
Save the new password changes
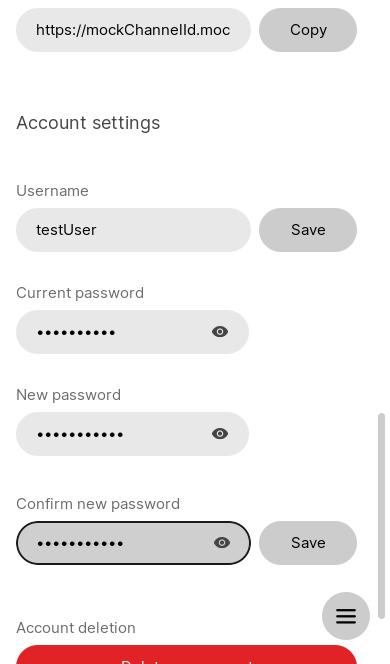pyautogui.click(x=308, y=543)
